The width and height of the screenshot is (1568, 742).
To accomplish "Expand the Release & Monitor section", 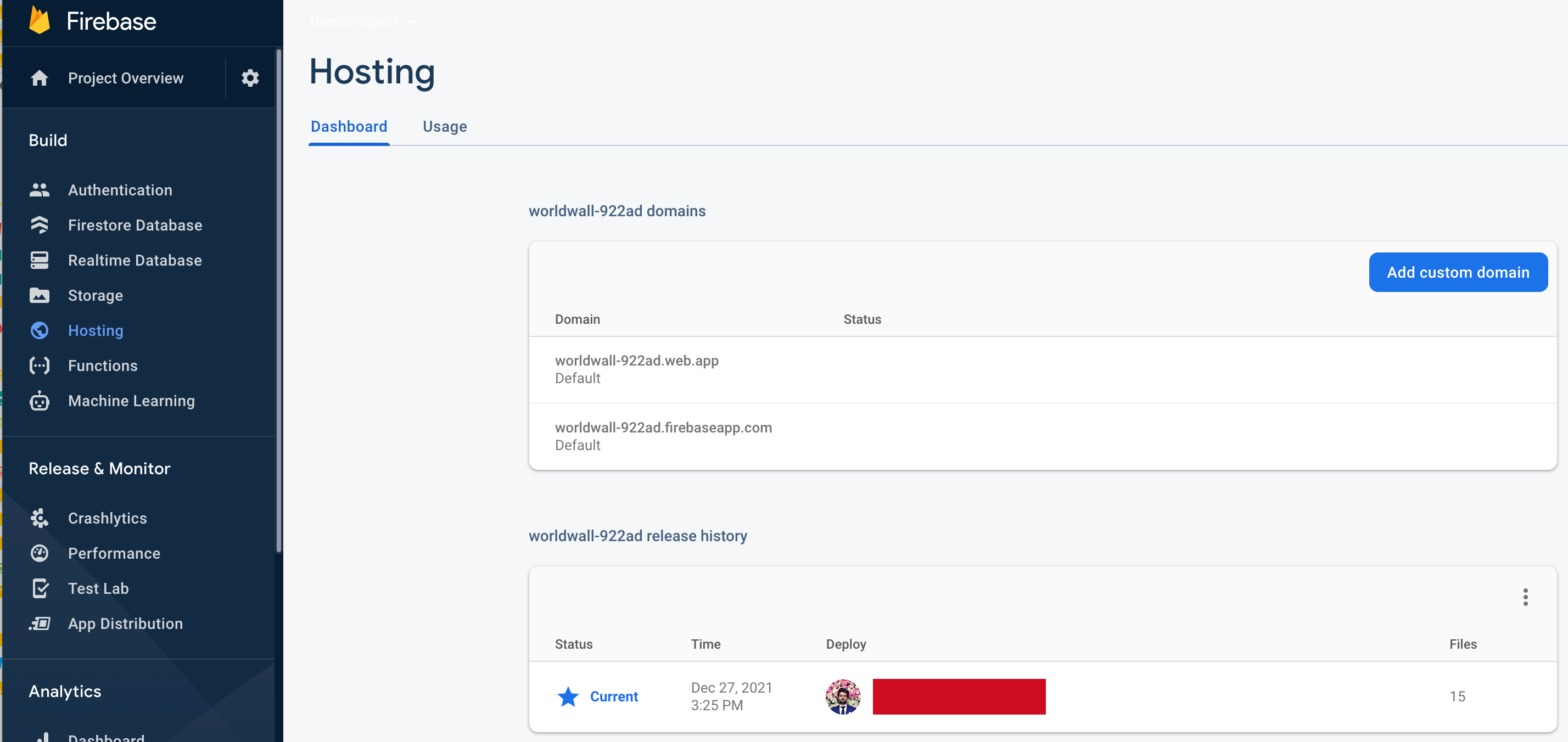I will pos(99,469).
